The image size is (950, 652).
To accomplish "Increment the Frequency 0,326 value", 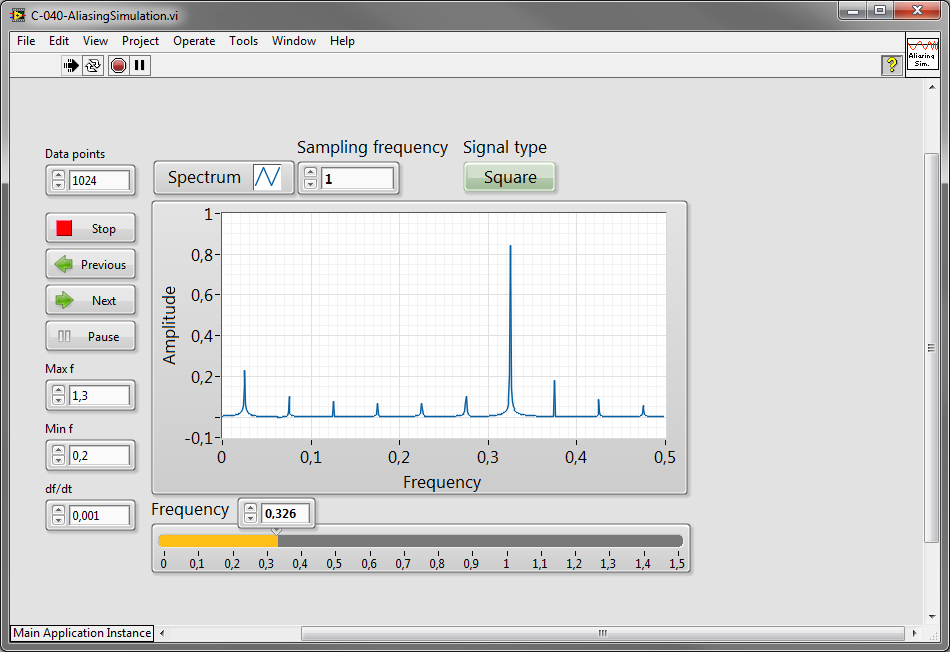I will 250,508.
